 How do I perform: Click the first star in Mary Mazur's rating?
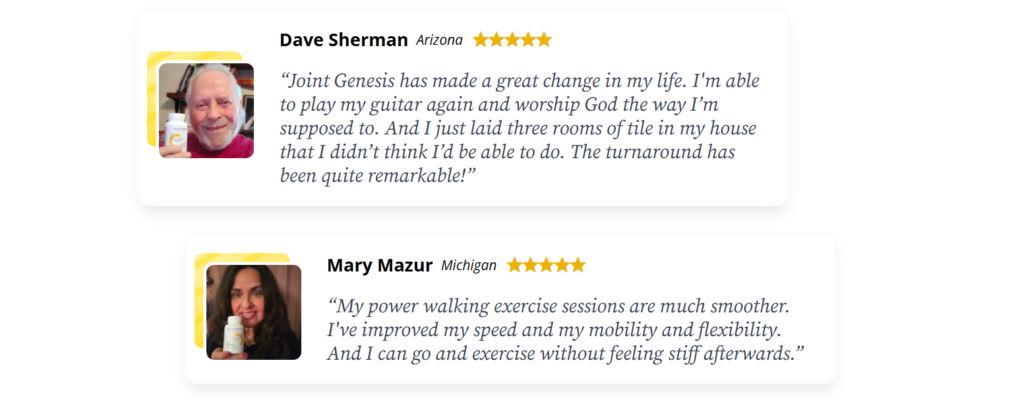pos(515,265)
